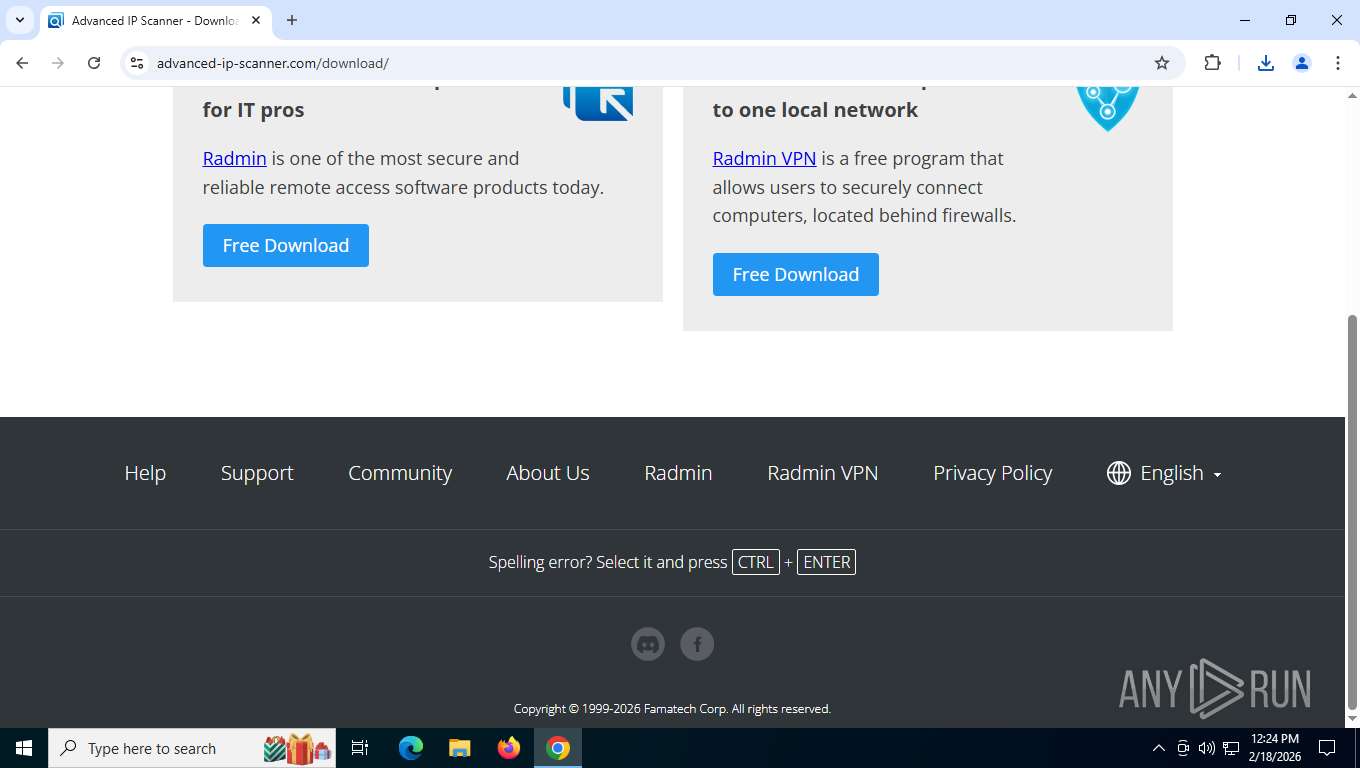Open Radmin footer link
1360x768 pixels.
click(678, 473)
